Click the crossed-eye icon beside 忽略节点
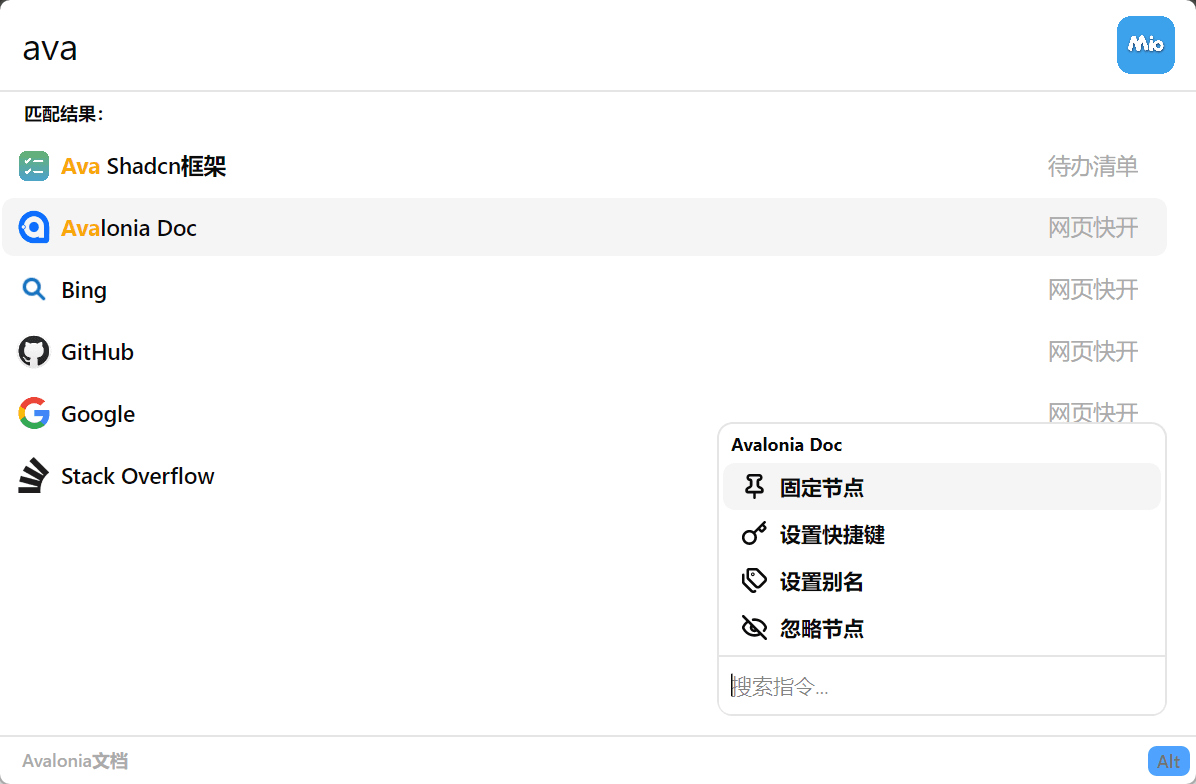 (754, 628)
